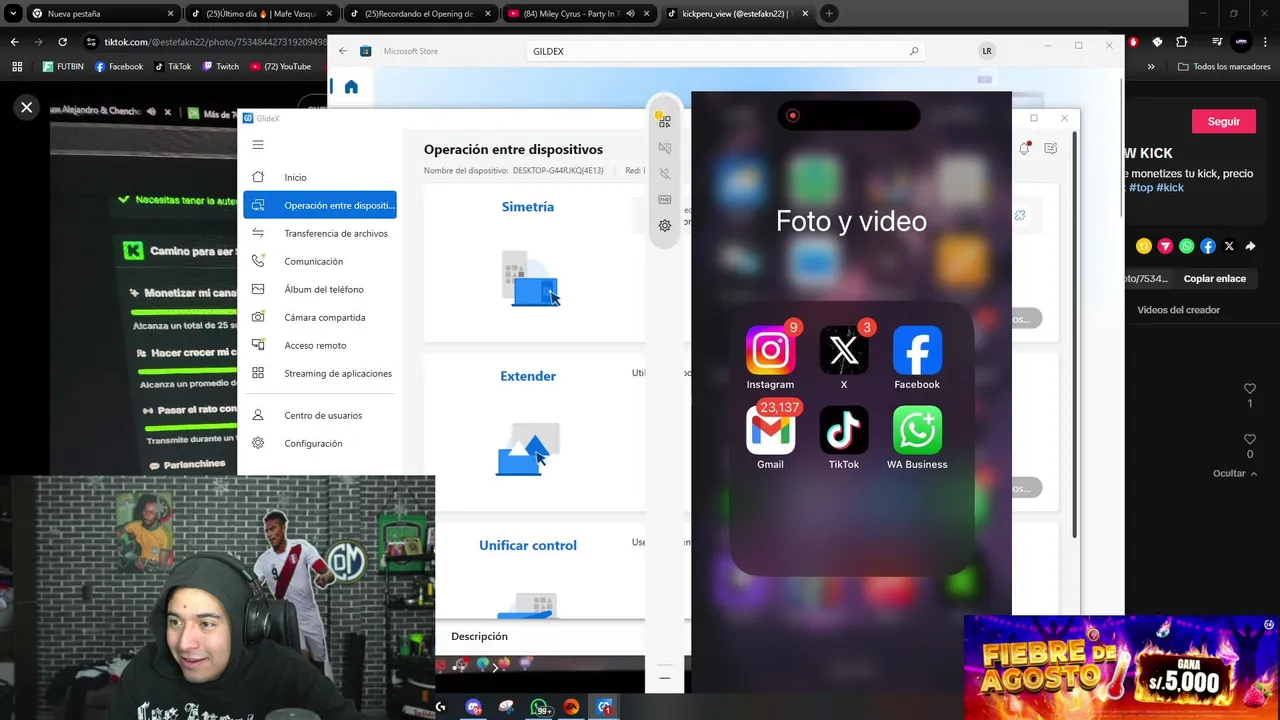Viewport: 1280px width, 720px height.
Task: Open LR account avatar in Microsoft Store
Action: point(987,51)
